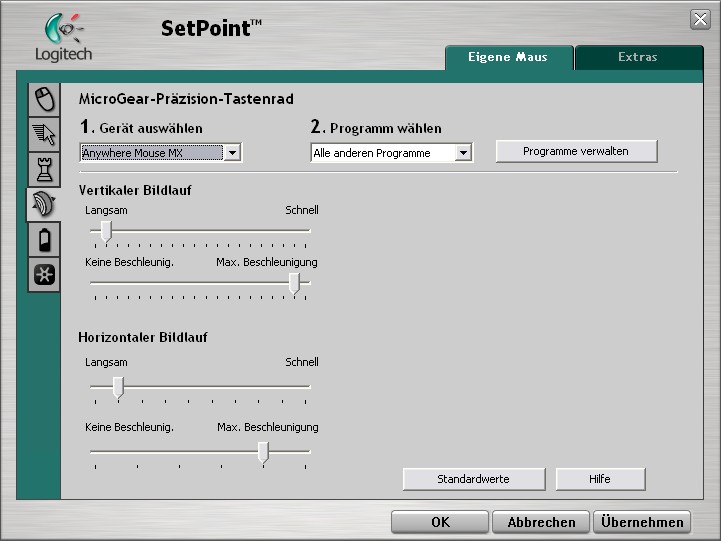721x541 pixels.
Task: Click the vertical scroll speed slider thumb
Action: 106,231
